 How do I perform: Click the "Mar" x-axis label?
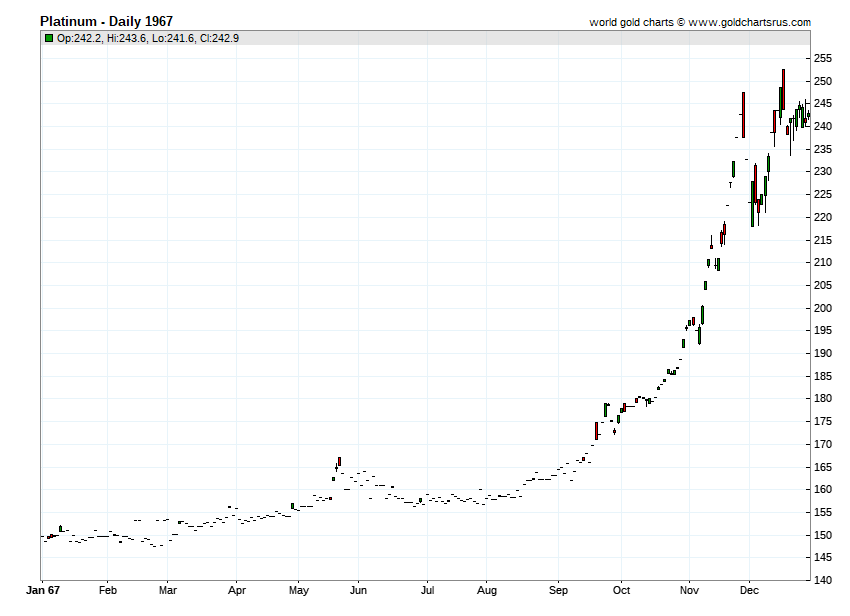168,591
